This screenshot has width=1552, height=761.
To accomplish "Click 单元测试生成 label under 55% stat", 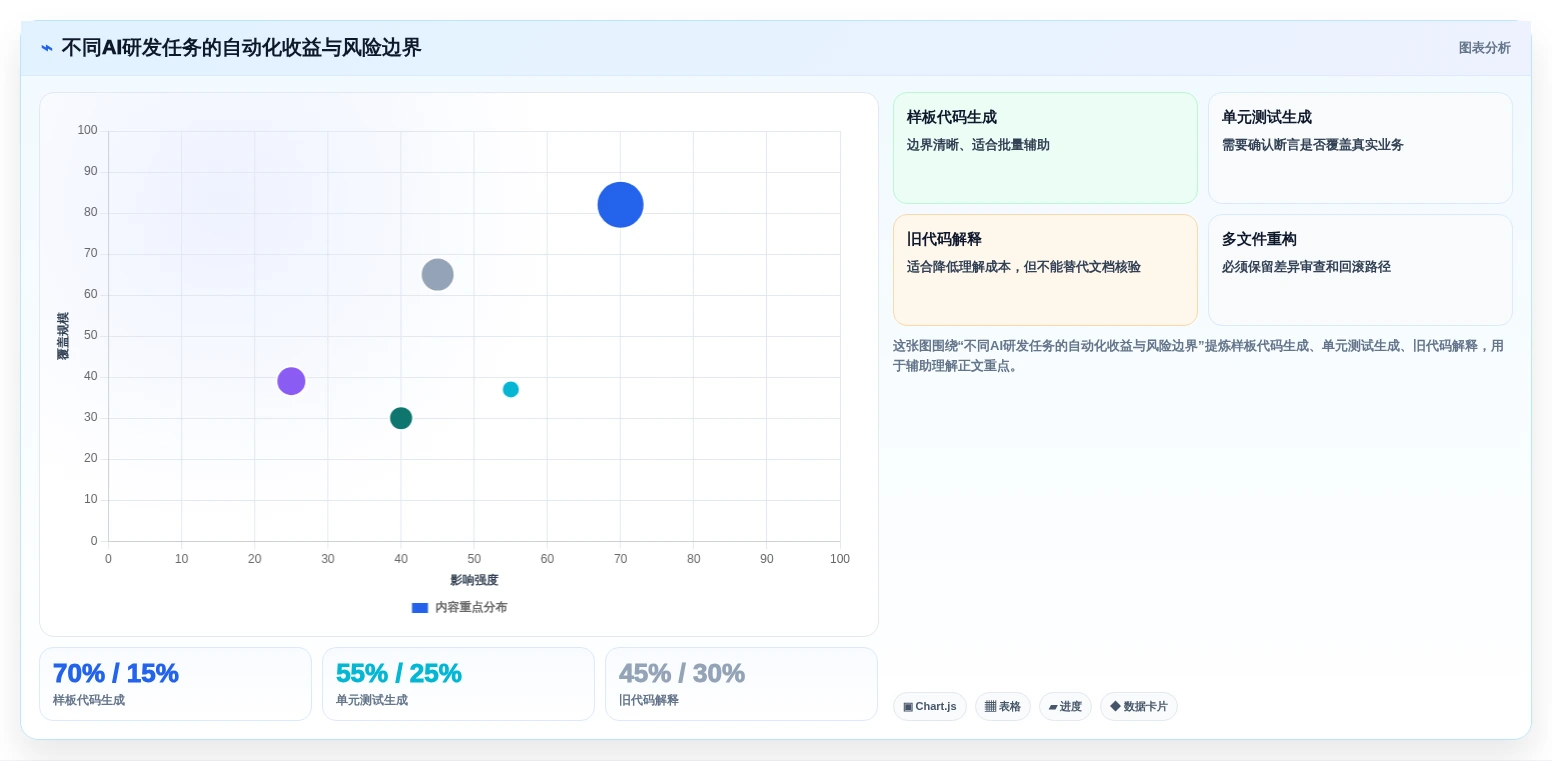I will click(372, 701).
